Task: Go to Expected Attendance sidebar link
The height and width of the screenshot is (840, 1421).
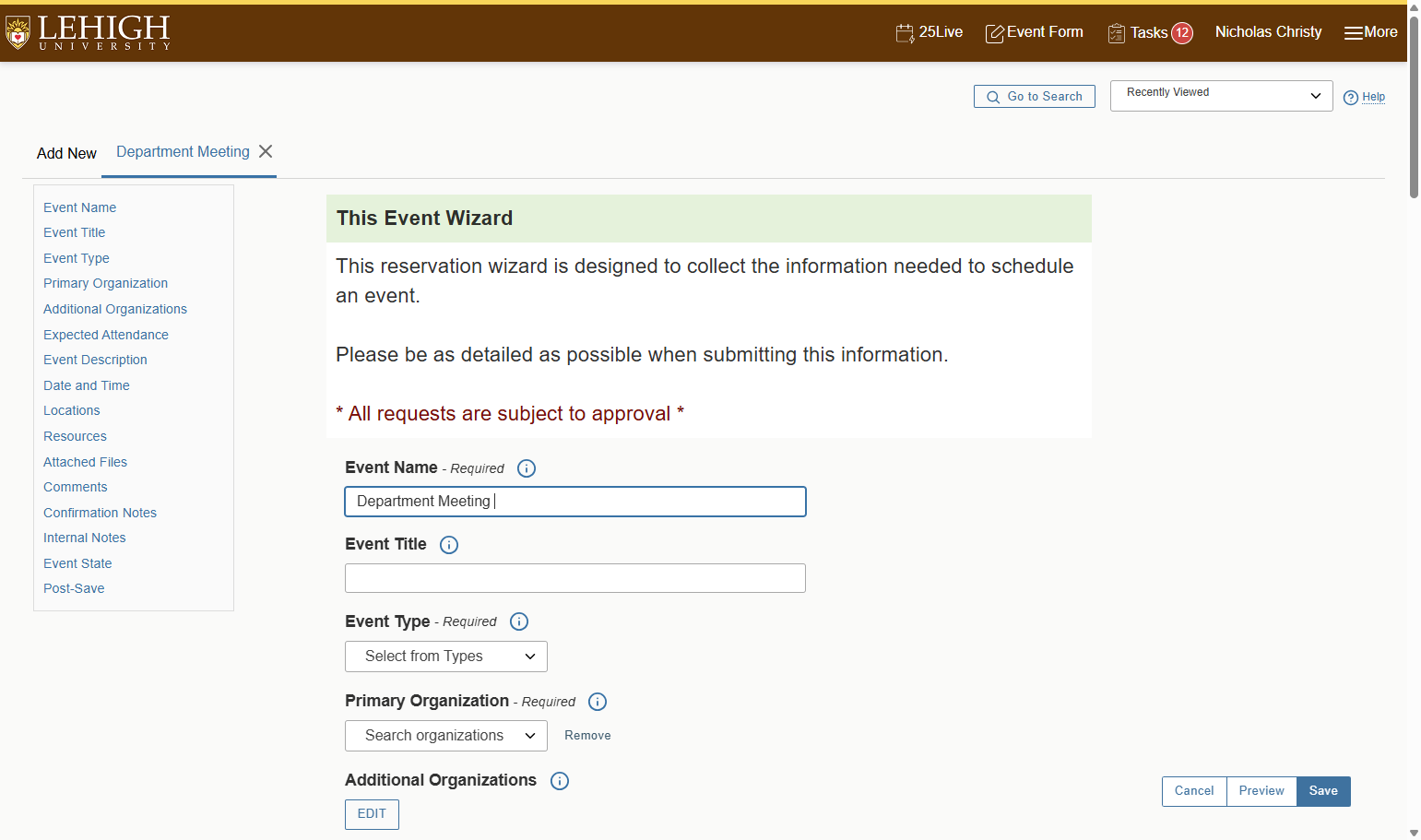Action: [x=106, y=335]
